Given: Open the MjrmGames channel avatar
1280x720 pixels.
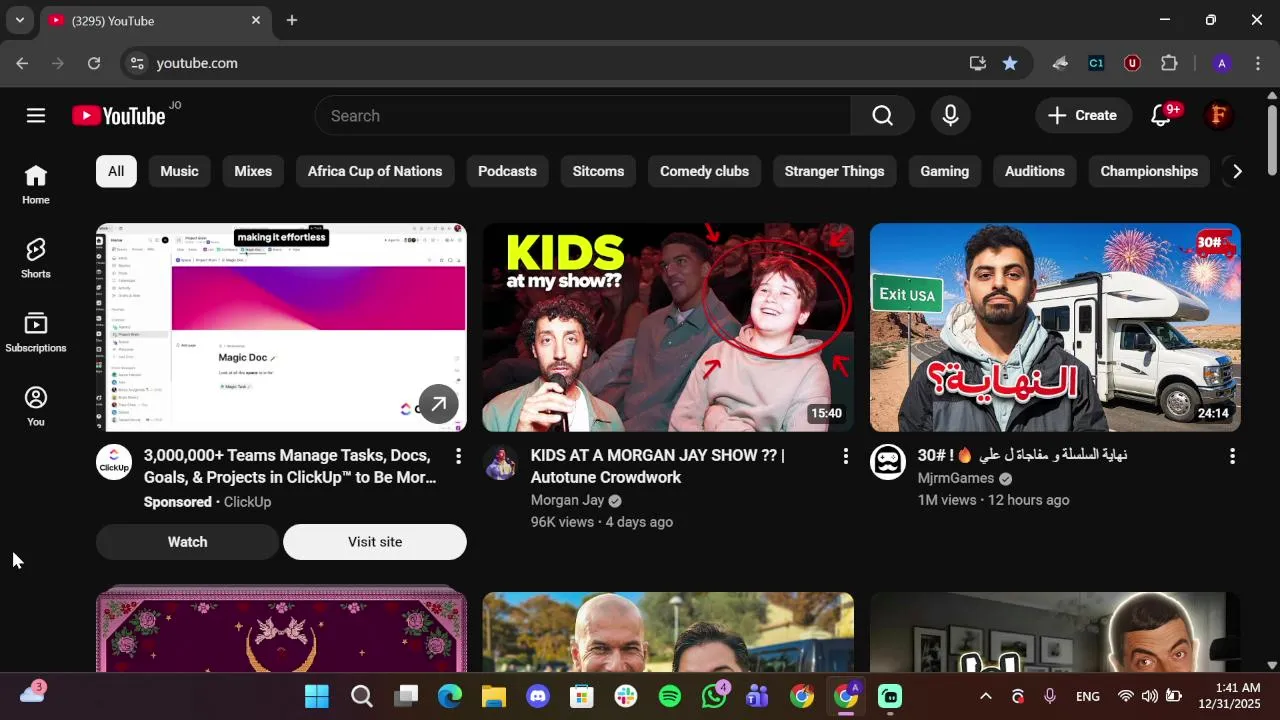Looking at the screenshot, I should (887, 462).
